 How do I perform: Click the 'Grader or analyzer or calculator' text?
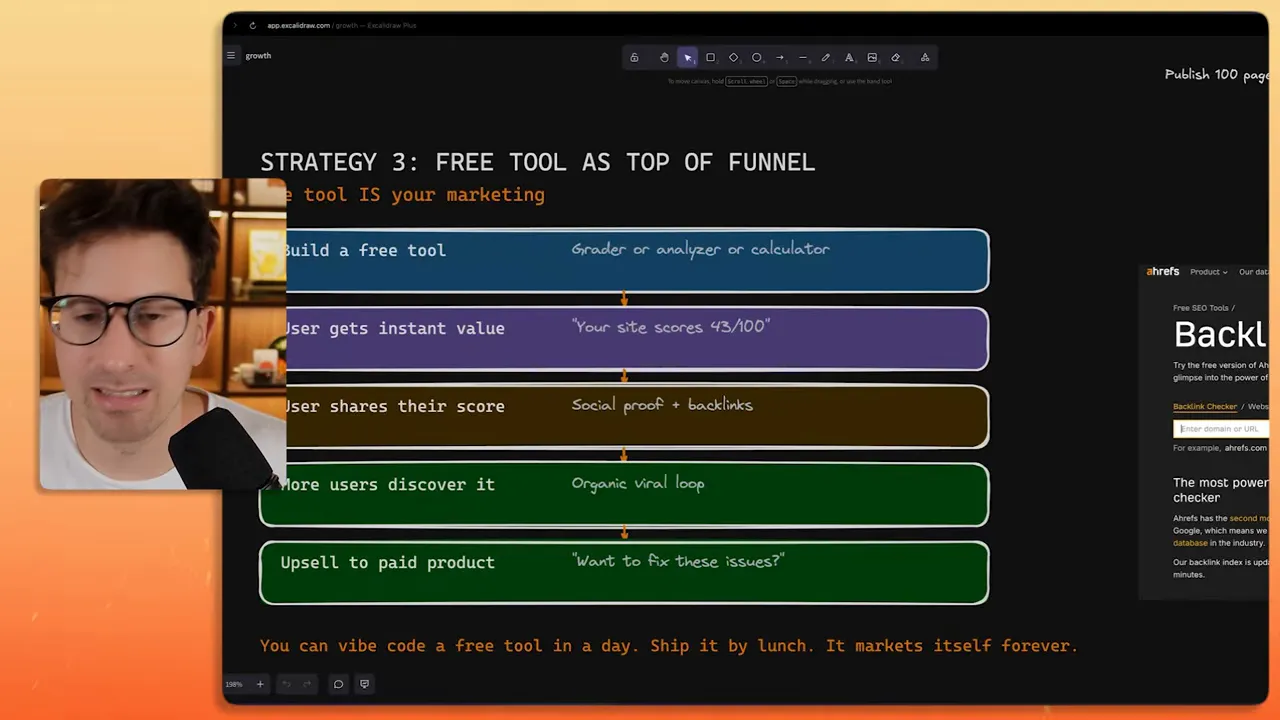point(700,249)
